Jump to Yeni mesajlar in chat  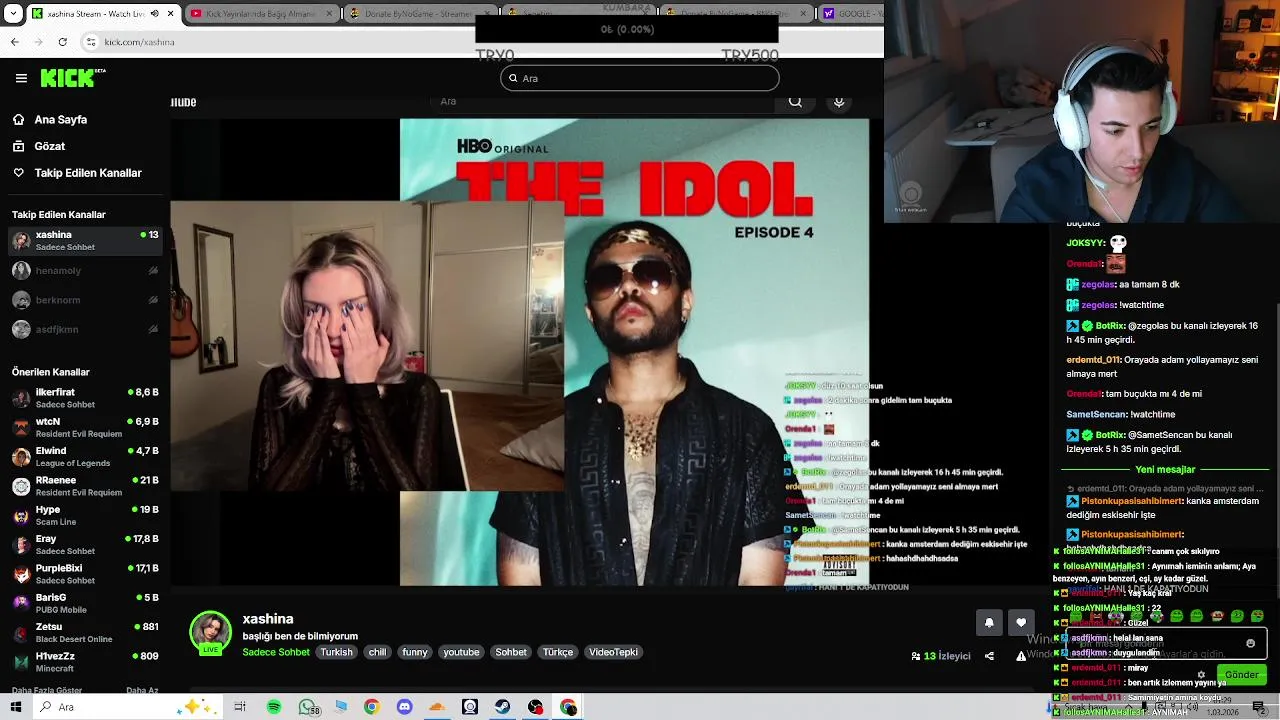tap(1165, 470)
